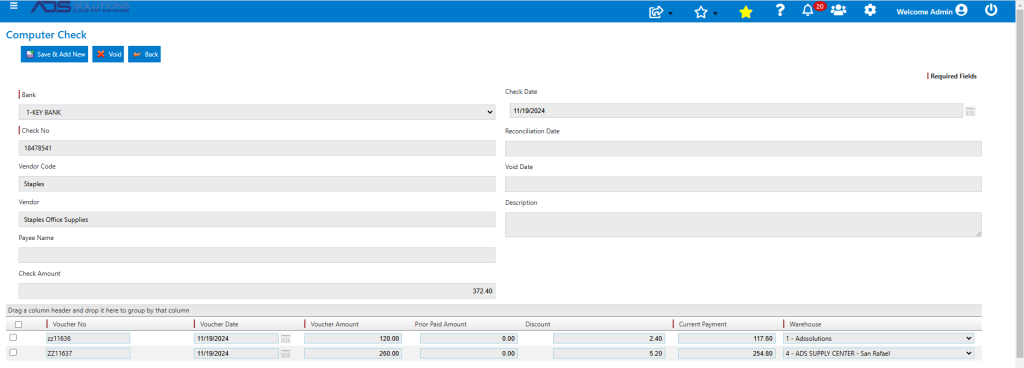Sort by Voucher Date column header
1024x368 pixels.
[x=219, y=324]
